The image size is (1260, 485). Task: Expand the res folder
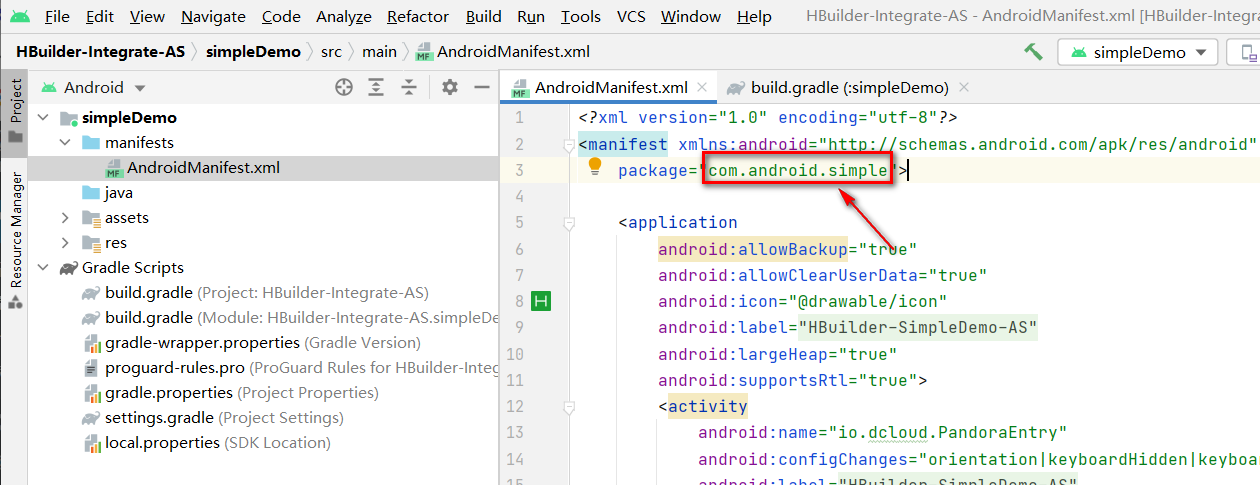66,243
